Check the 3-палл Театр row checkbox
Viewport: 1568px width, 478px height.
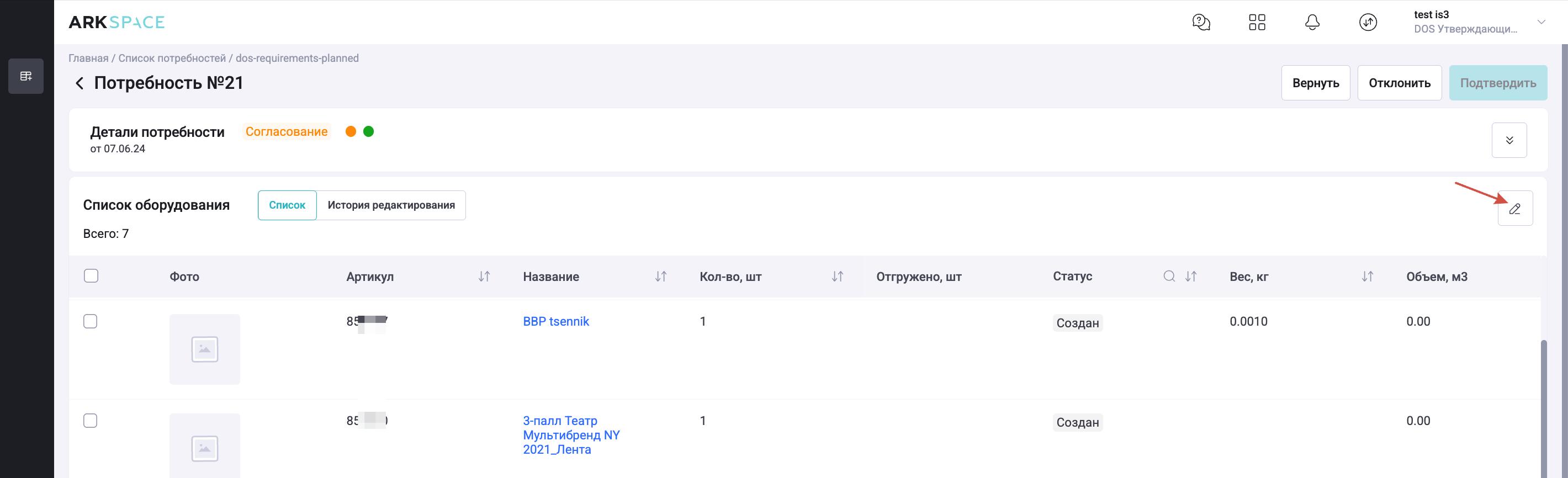(90, 421)
